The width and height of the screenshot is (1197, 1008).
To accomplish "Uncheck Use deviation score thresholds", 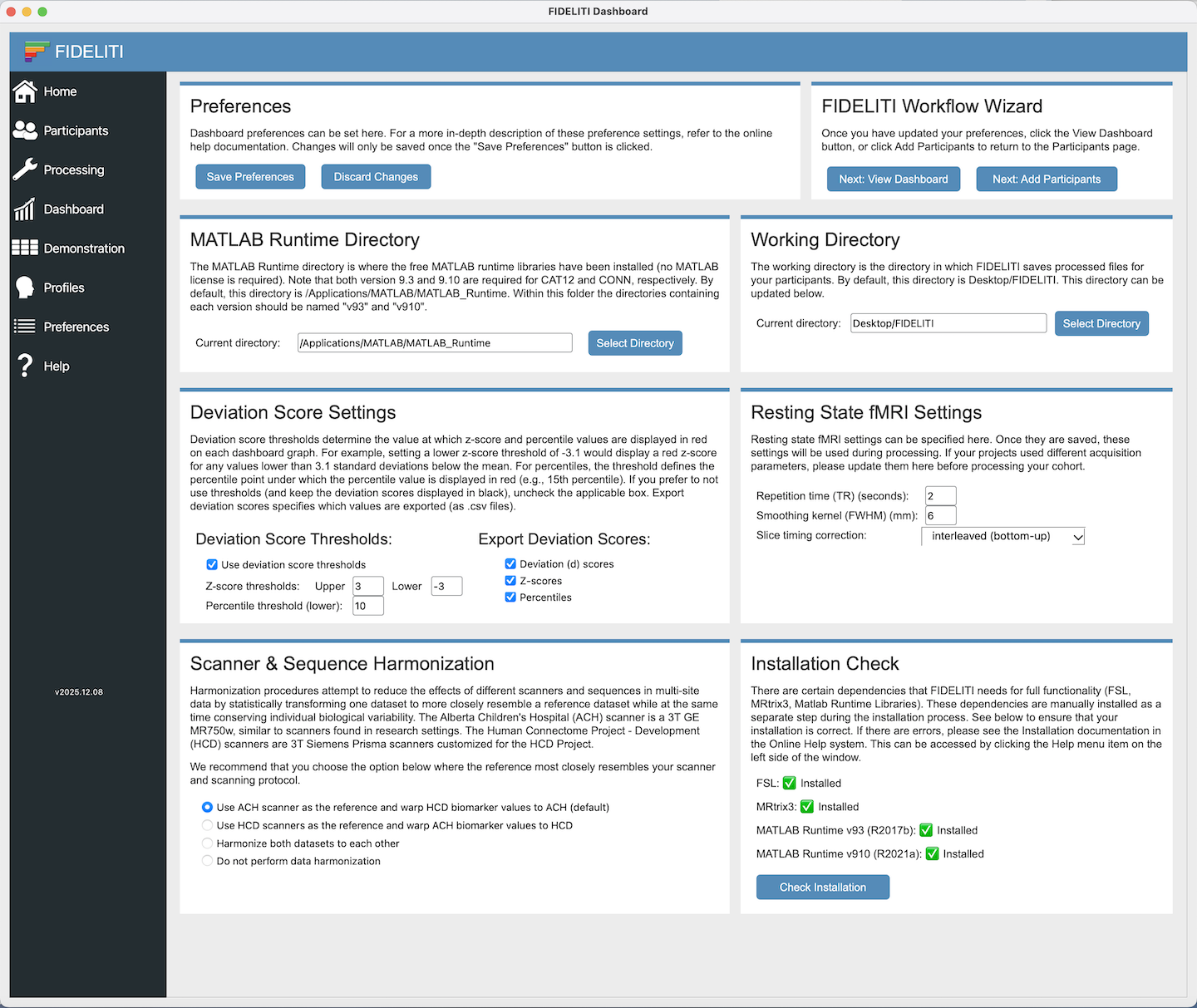I will point(212,564).
